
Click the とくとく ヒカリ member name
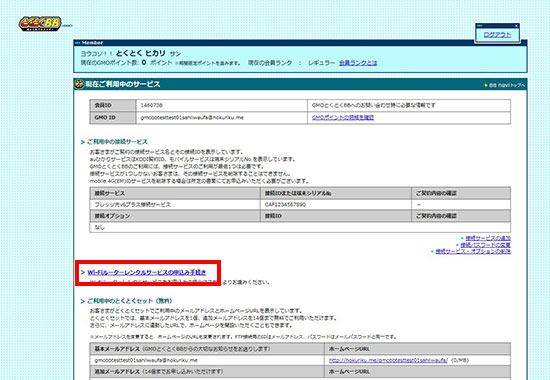click(140, 53)
